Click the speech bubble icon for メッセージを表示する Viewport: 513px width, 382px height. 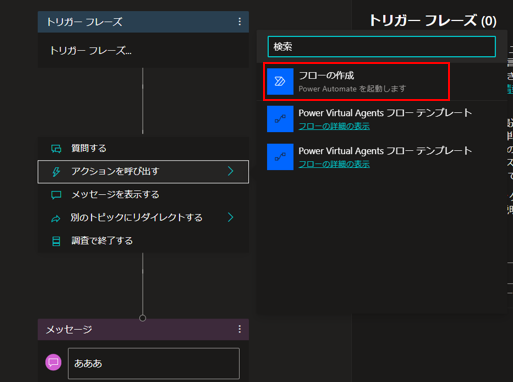point(56,195)
